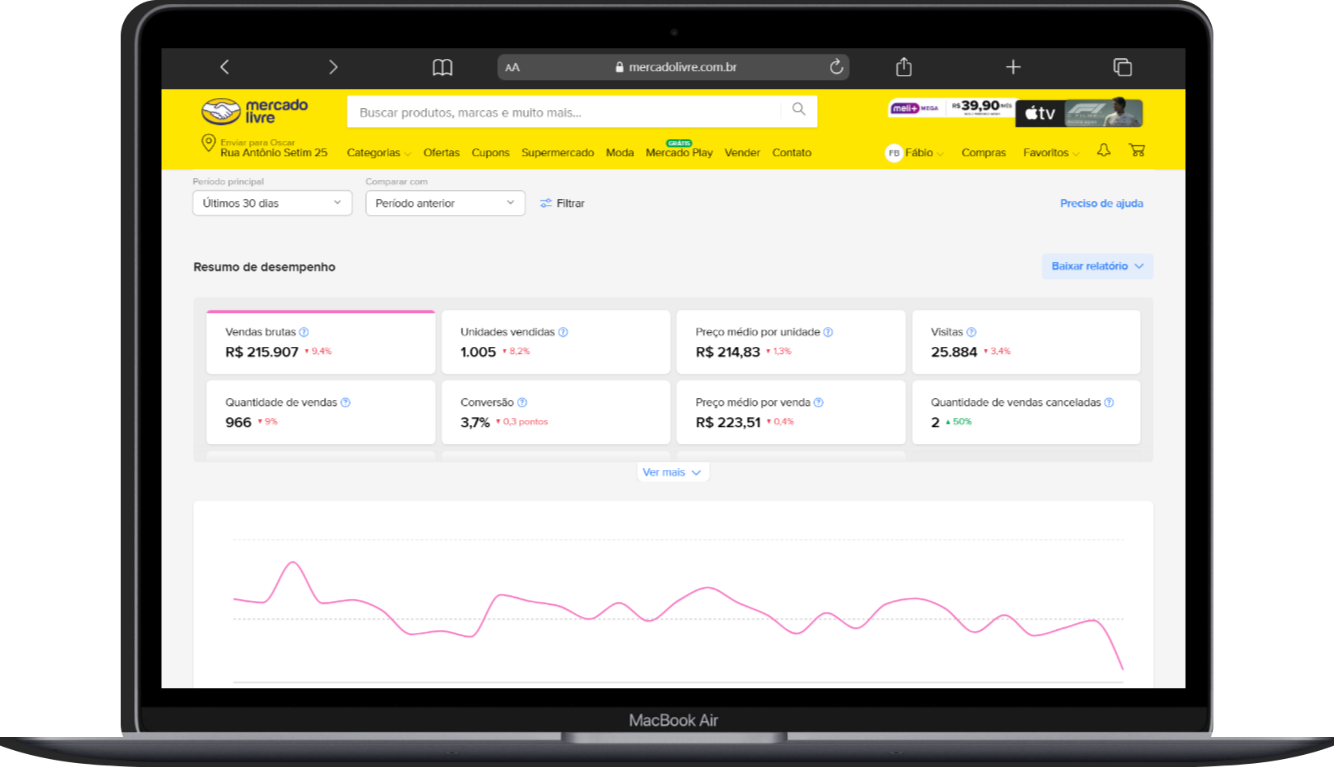Reload page using address bar refresh icon

point(836,67)
